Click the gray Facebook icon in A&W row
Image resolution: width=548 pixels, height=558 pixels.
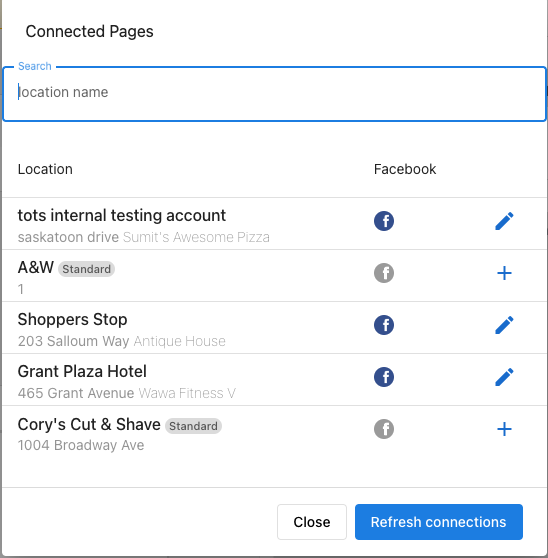pos(384,273)
